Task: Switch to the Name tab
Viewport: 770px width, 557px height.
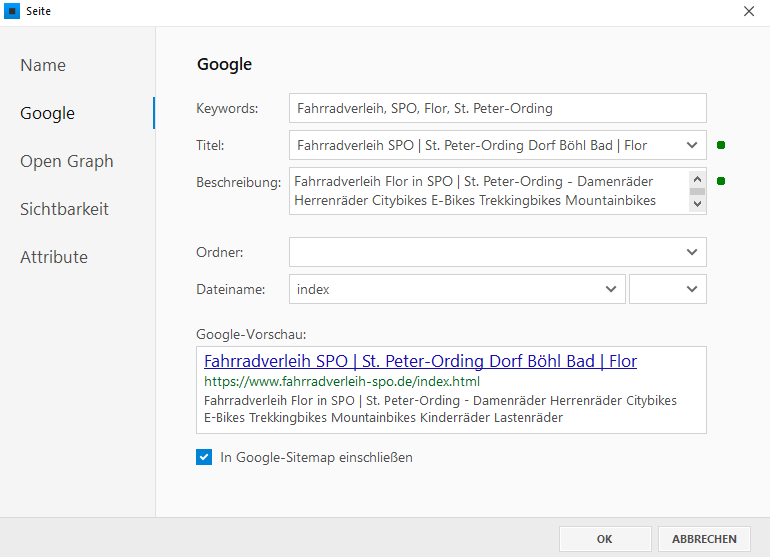Action: pos(43,65)
